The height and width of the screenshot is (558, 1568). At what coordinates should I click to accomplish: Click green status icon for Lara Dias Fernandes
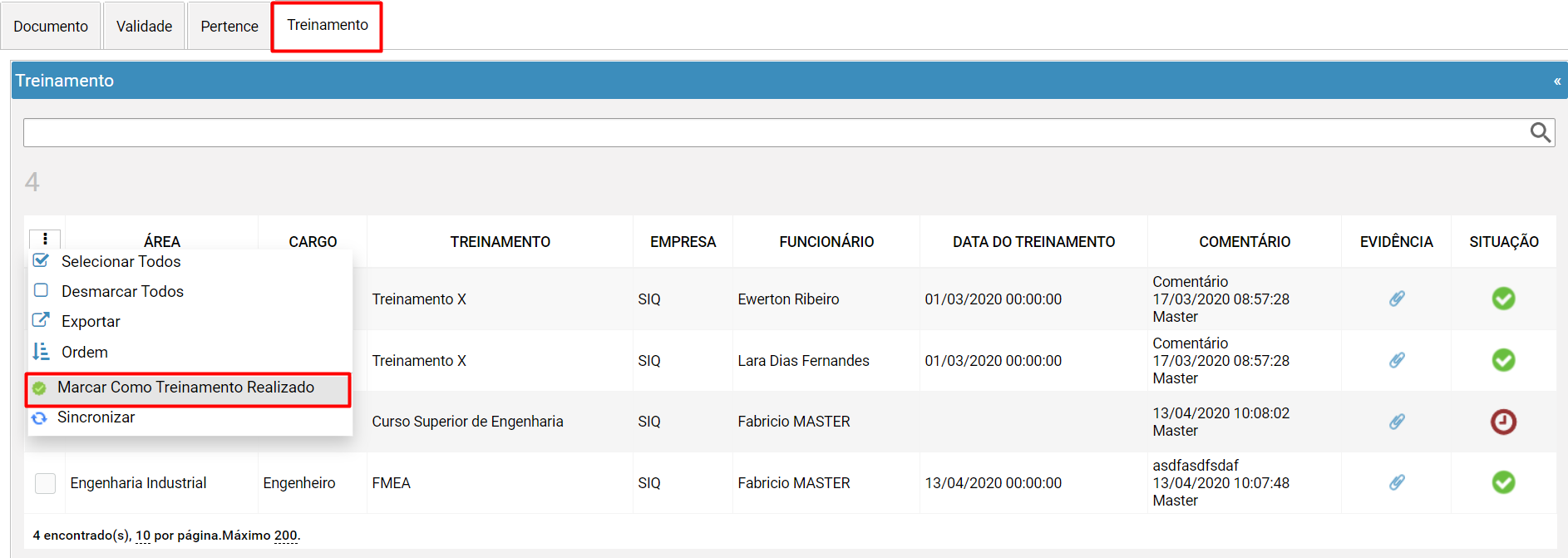pyautogui.click(x=1503, y=360)
